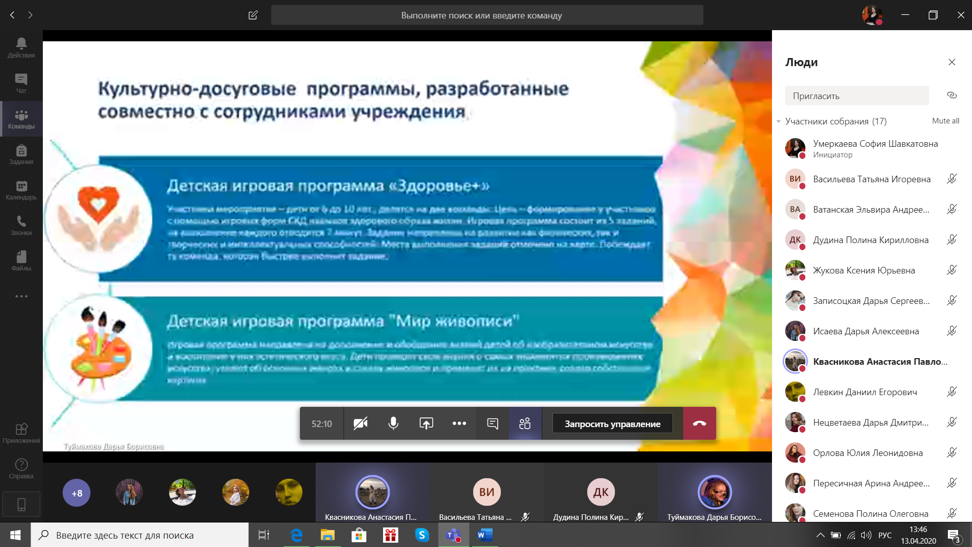This screenshot has width=972, height=547.
Task: Expand more apps ellipsis in sidebar
Action: click(x=21, y=296)
